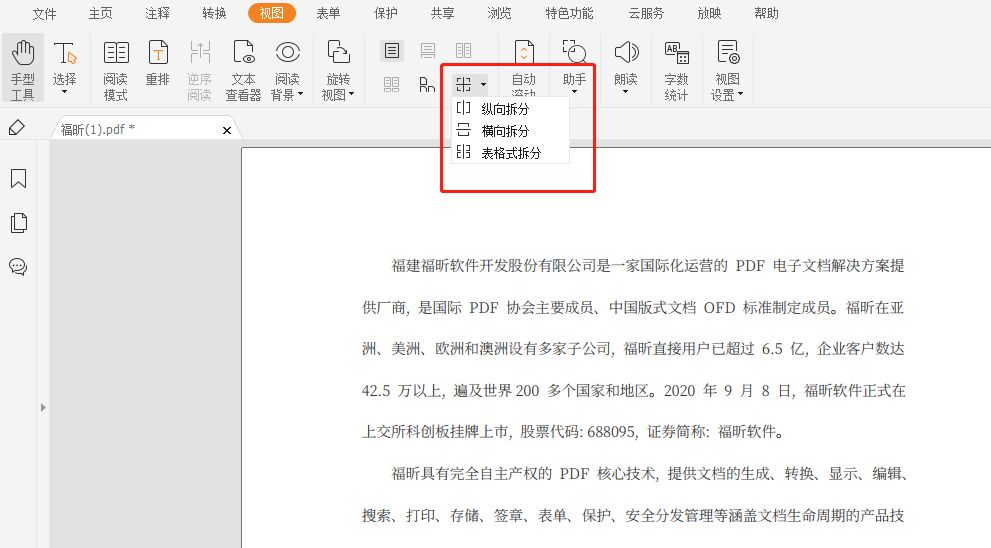Open the Present (放映) tab
The height and width of the screenshot is (548, 991).
(x=709, y=13)
